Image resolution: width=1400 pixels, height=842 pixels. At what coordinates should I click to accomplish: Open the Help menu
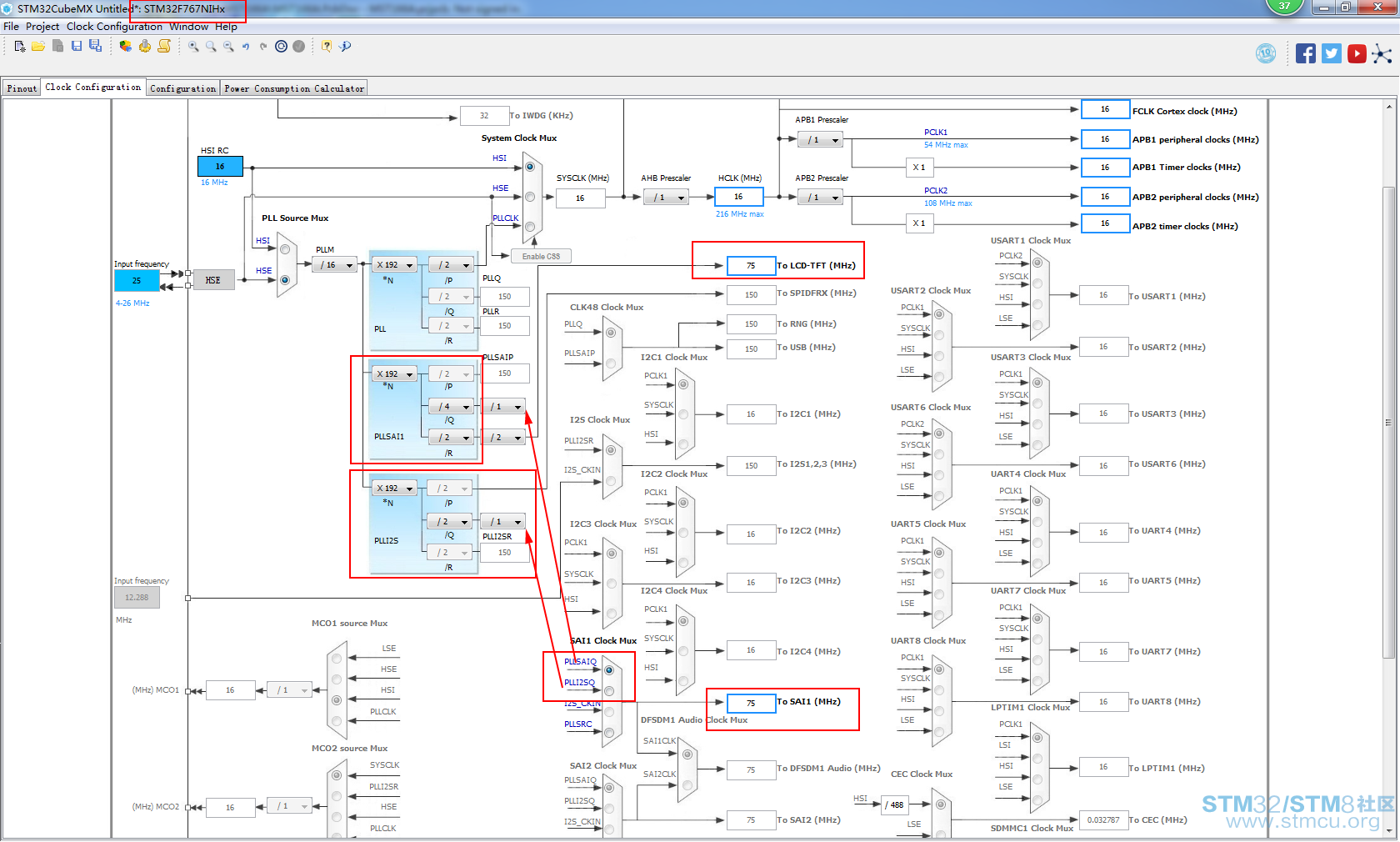(226, 27)
